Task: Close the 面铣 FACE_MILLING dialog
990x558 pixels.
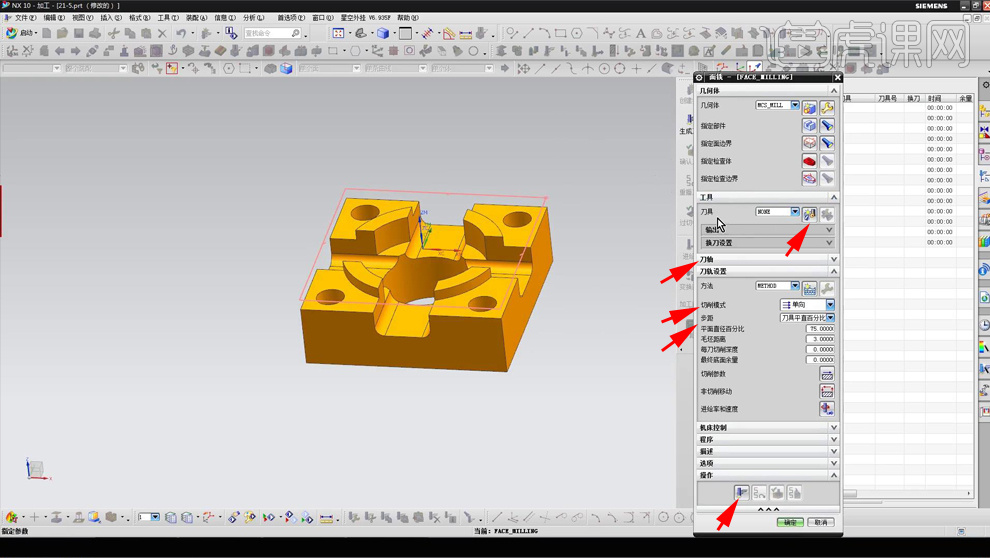Action: click(837, 77)
